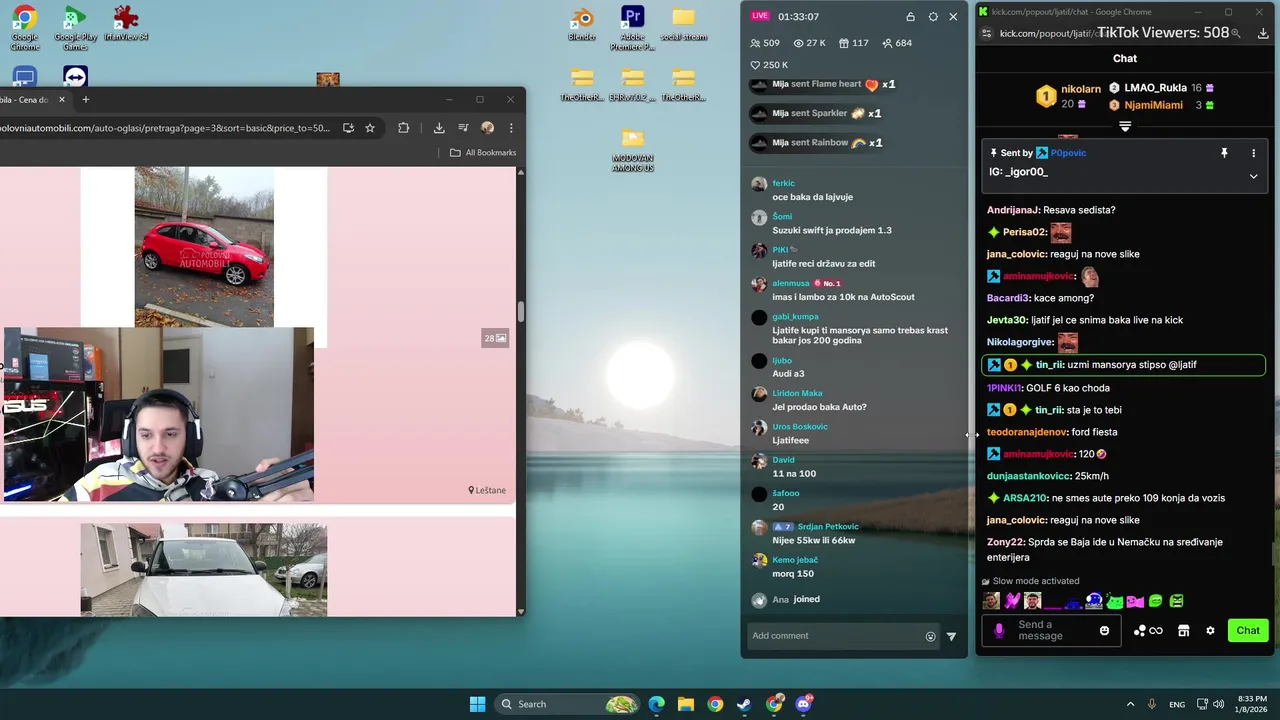Open Steam from taskbar
The image size is (1280, 720).
pos(744,704)
